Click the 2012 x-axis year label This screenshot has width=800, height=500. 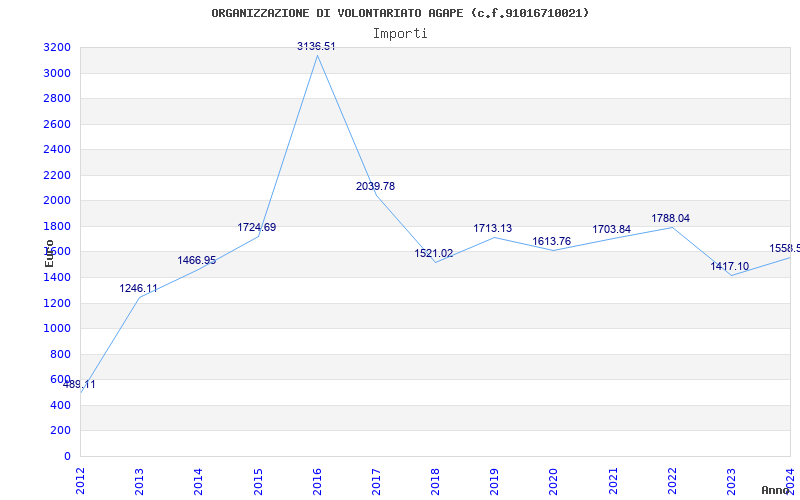pos(81,482)
